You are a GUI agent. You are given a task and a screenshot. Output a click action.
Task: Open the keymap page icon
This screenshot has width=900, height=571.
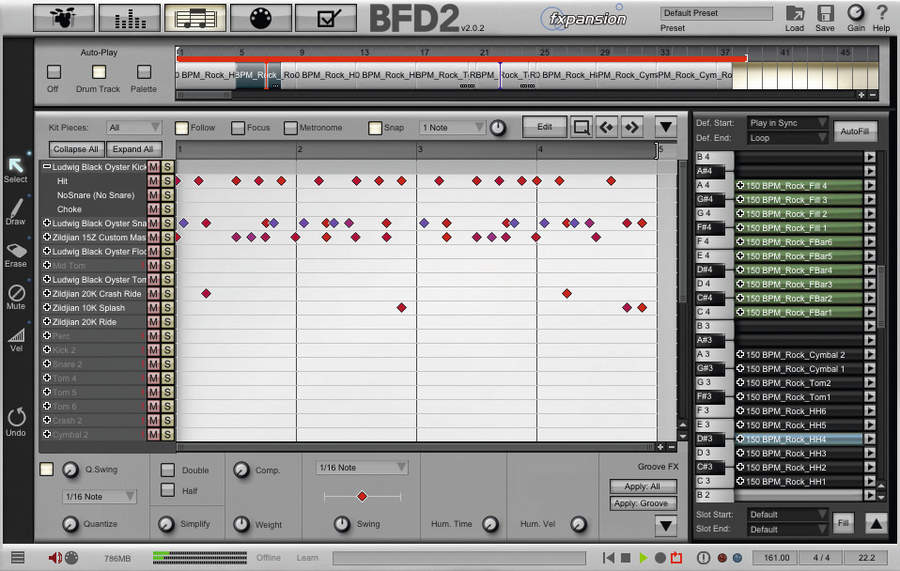point(260,18)
